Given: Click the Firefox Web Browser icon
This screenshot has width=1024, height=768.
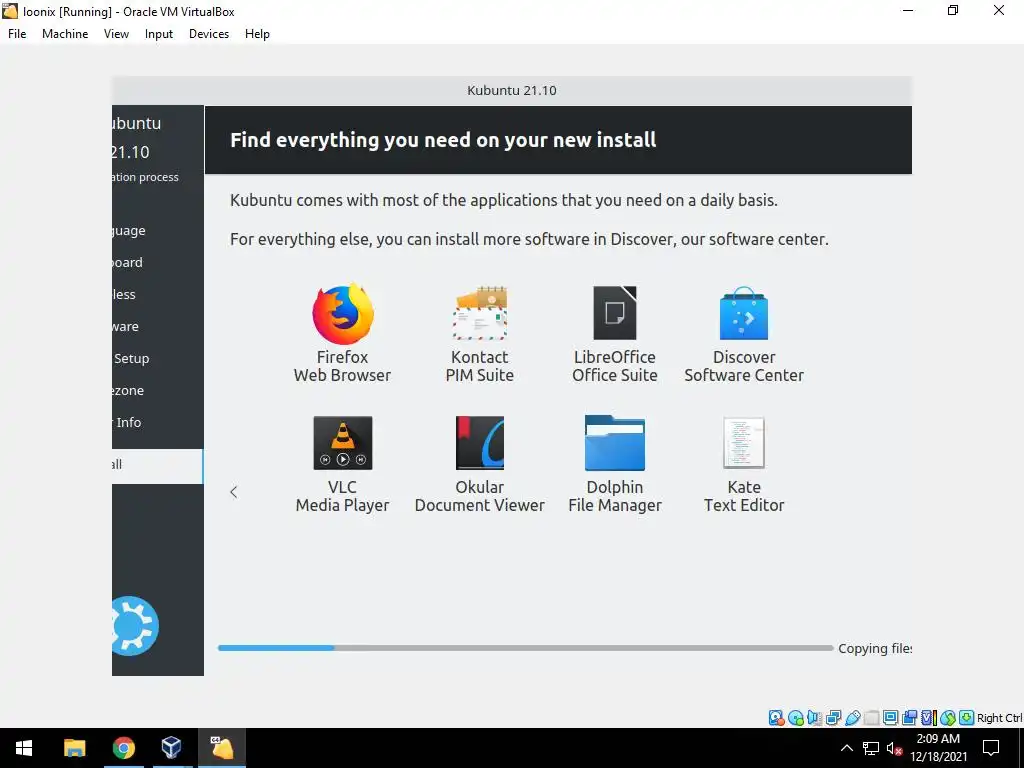Looking at the screenshot, I should click(x=343, y=314).
